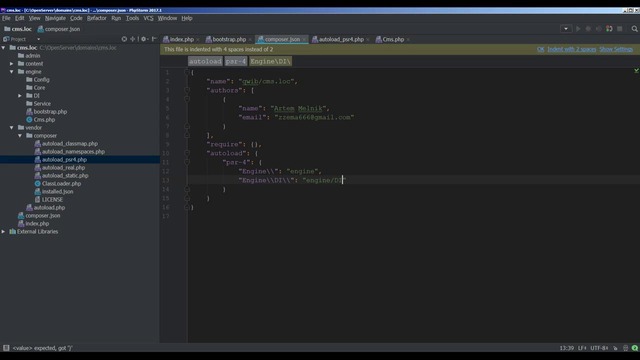Screen dimensions: 640x360
Task: Close the bootstrap.php editor tab
Action: pos(250,40)
